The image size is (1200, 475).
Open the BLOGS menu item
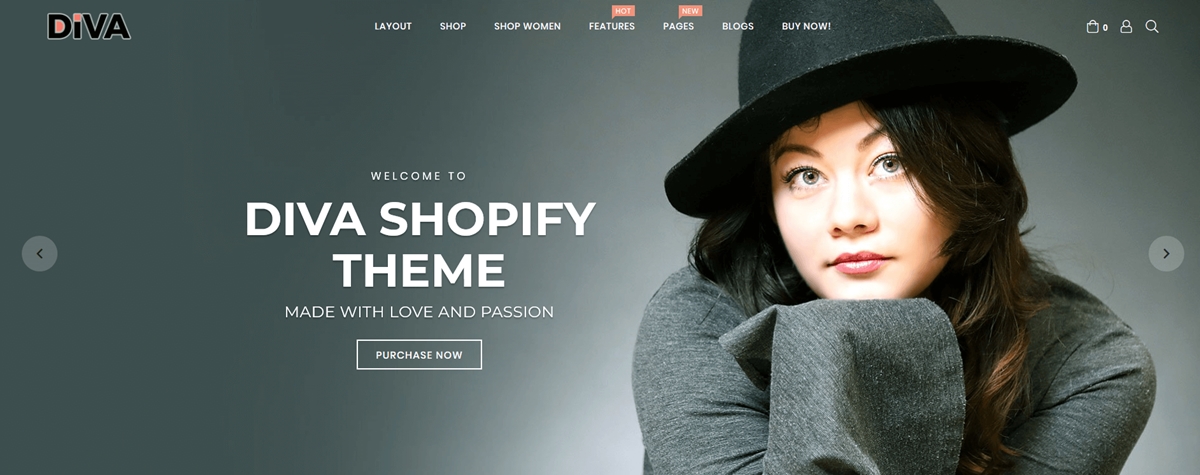point(738,27)
